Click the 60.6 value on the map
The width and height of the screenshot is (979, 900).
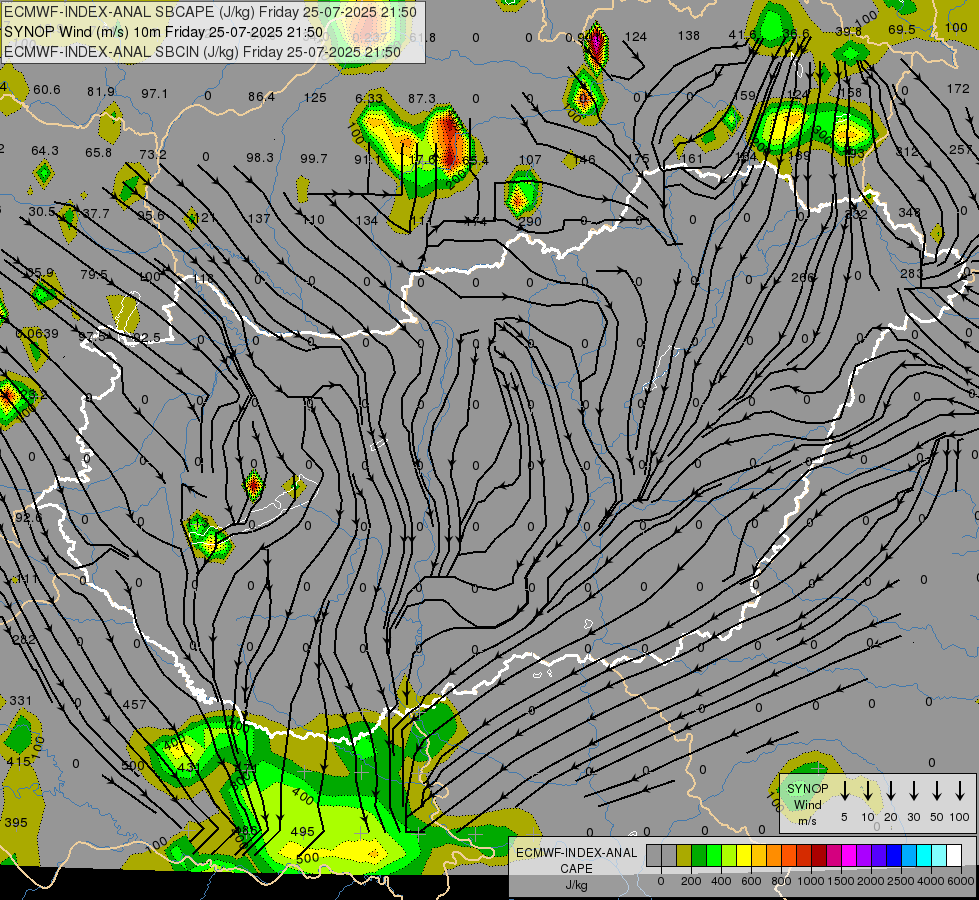(x=47, y=90)
